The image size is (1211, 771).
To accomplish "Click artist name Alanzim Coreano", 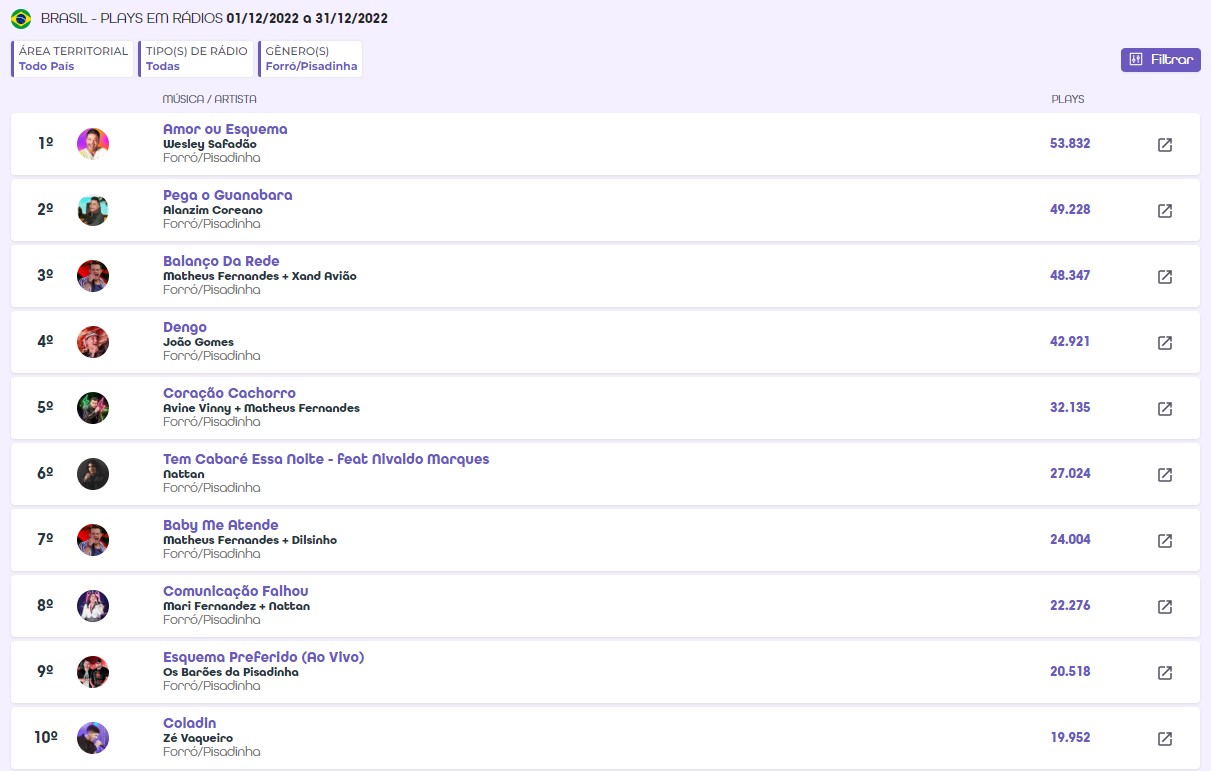I will coord(213,210).
